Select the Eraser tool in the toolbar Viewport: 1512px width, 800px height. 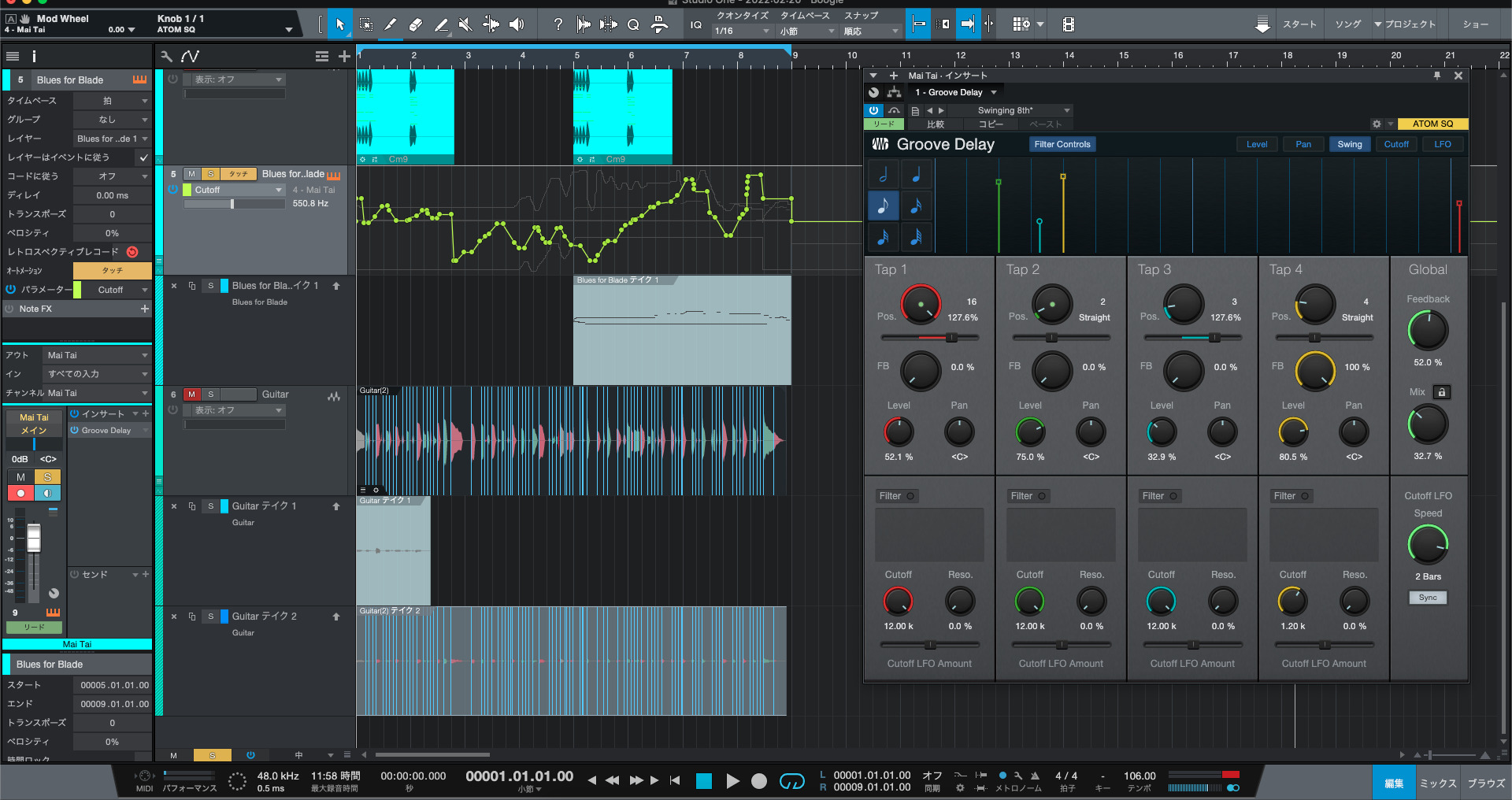point(416,25)
